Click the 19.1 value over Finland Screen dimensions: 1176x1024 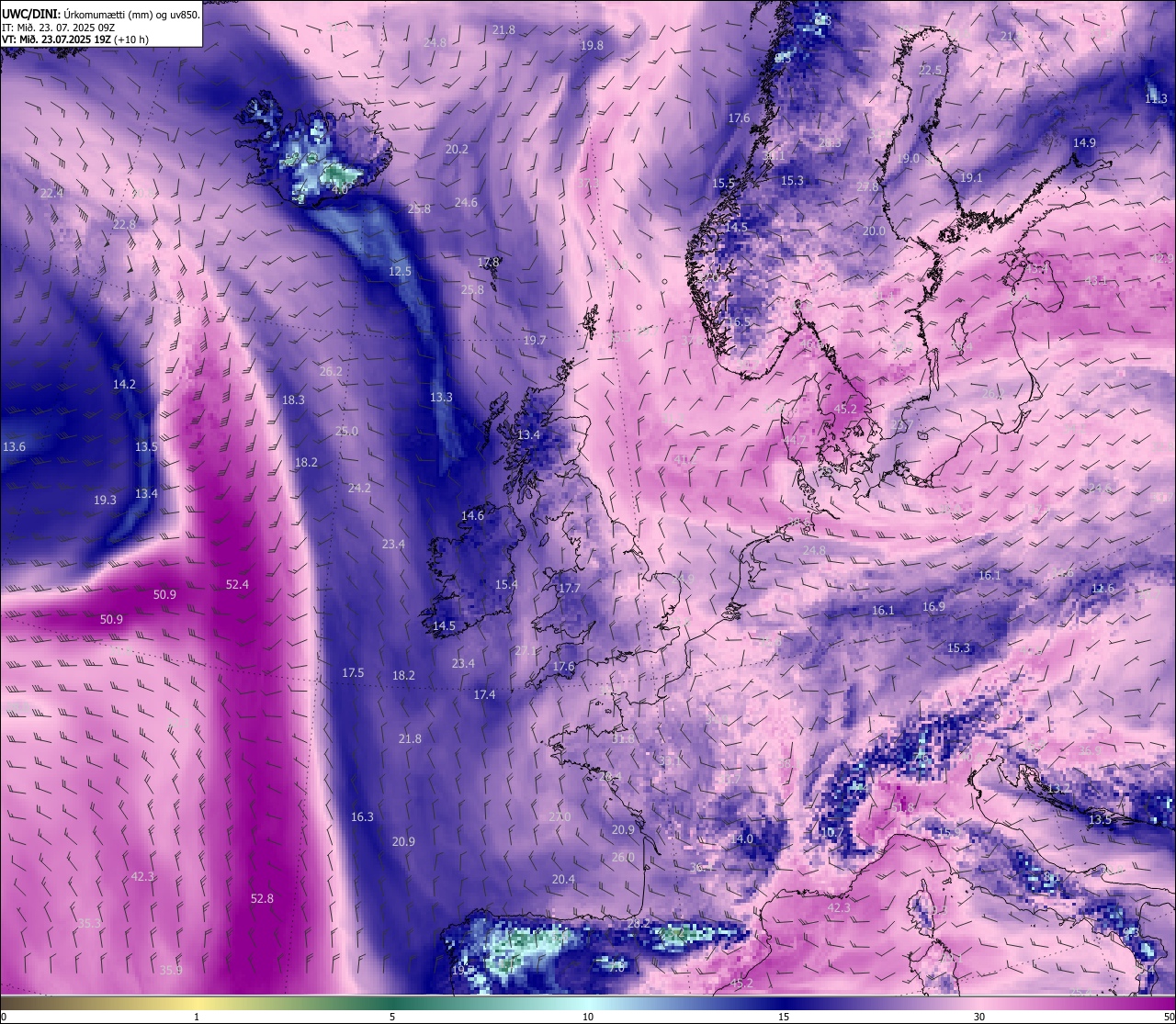pyautogui.click(x=971, y=177)
